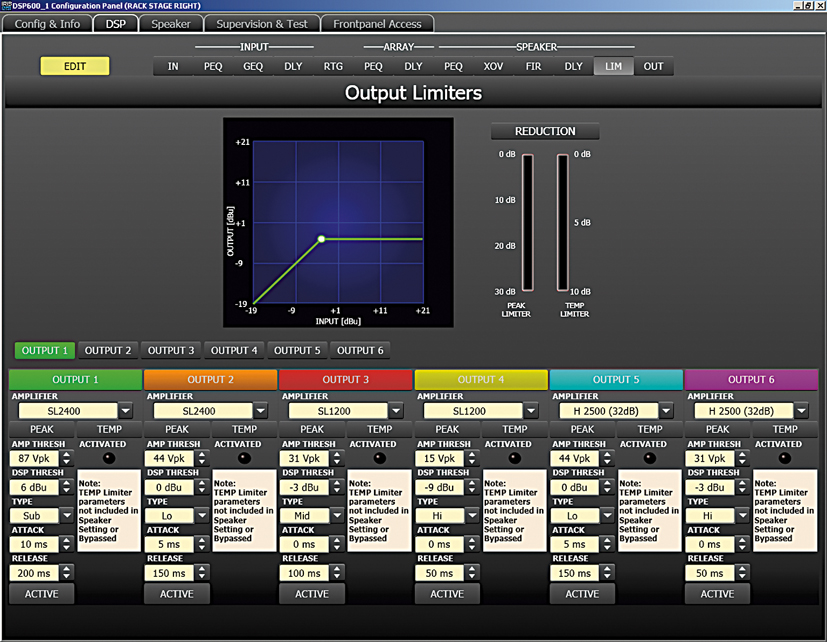Select the DSP tab
This screenshot has height=642, width=827.
coord(116,24)
